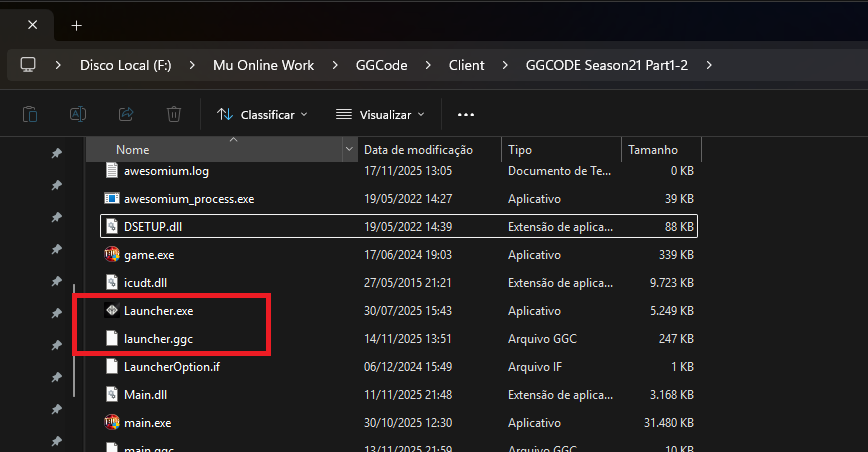Open the Visualizar view dropdown
This screenshot has width=868, height=452.
[x=380, y=115]
